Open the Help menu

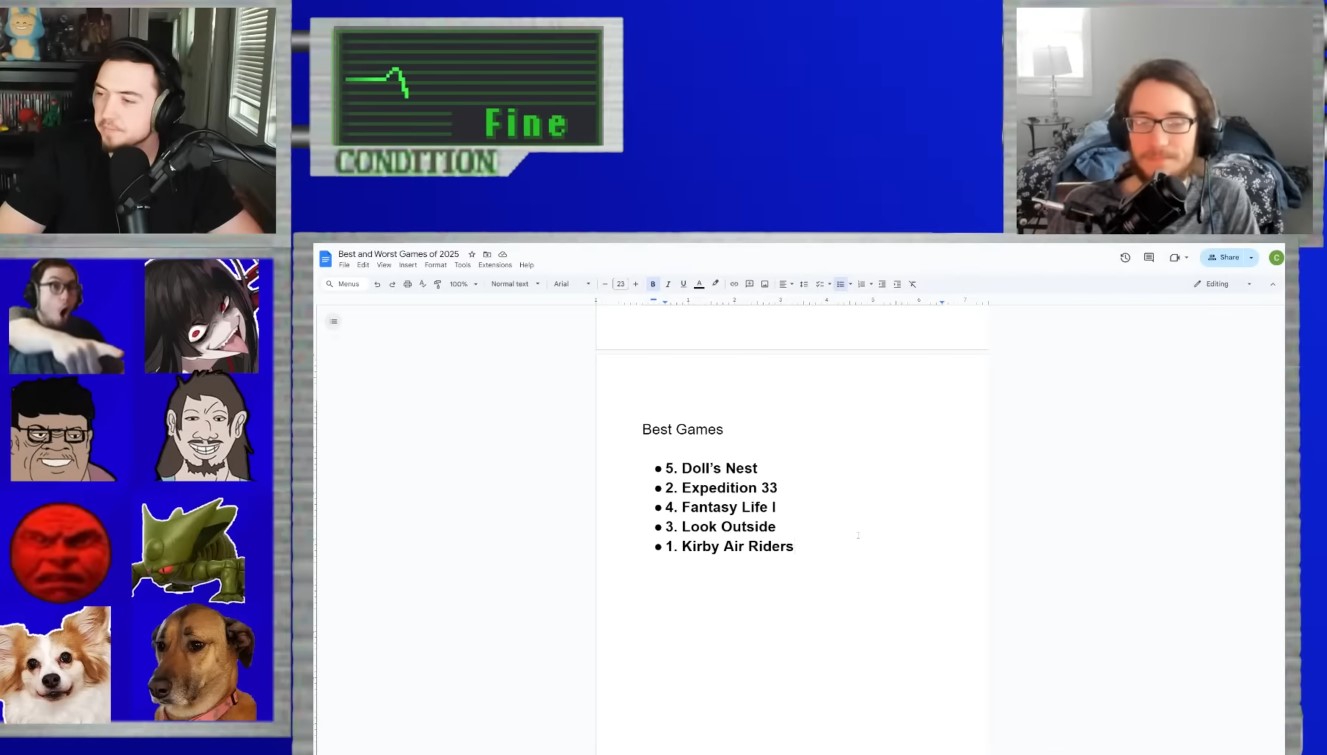point(526,266)
